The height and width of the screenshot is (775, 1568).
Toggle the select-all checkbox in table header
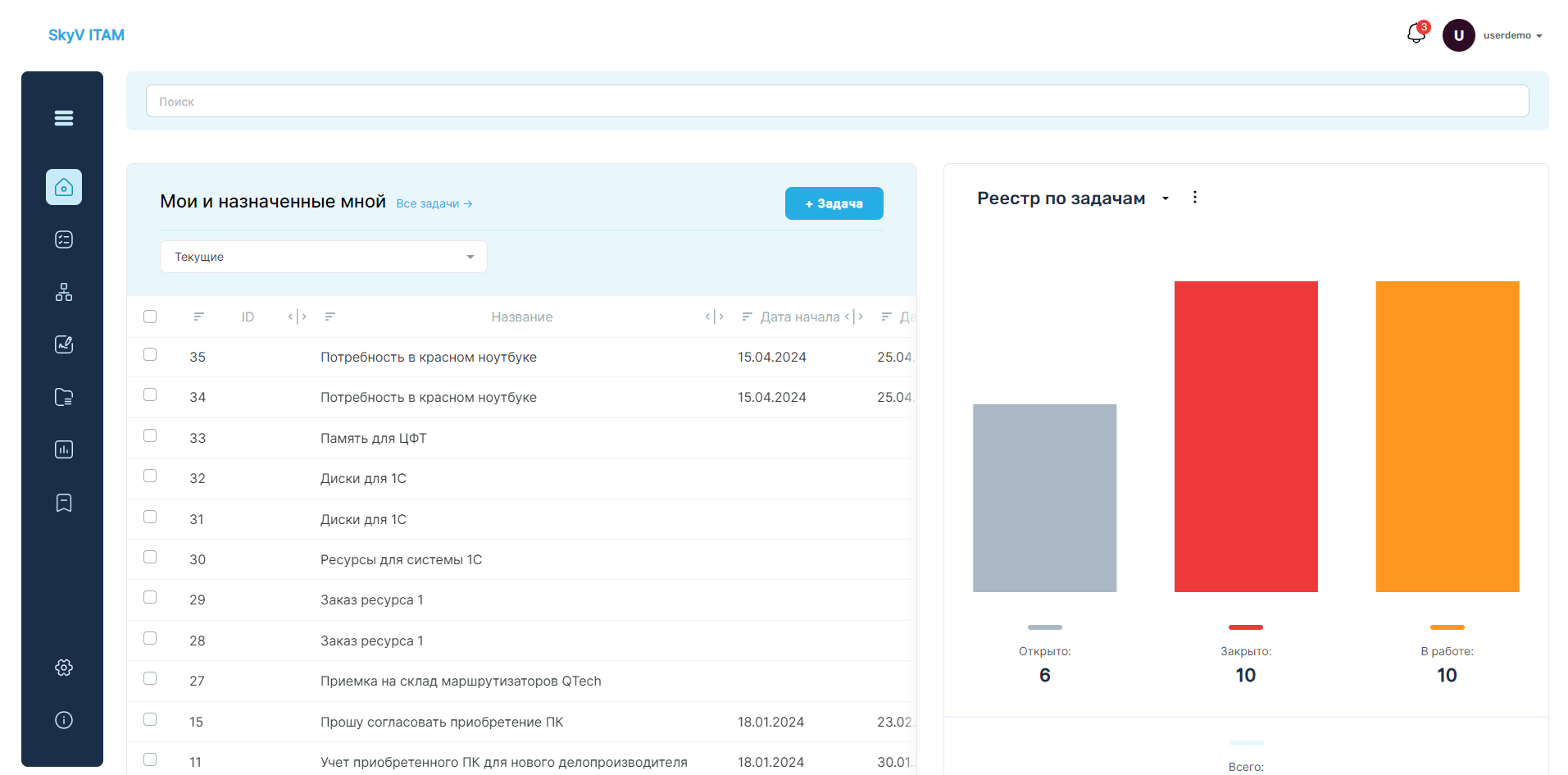(x=150, y=317)
